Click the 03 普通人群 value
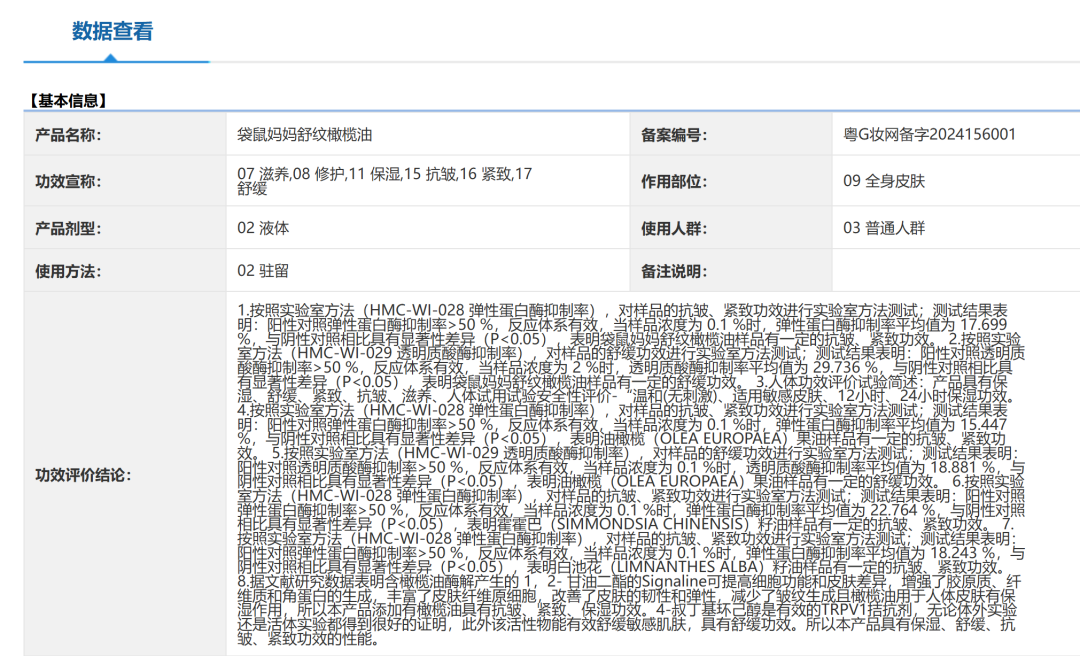 click(884, 228)
